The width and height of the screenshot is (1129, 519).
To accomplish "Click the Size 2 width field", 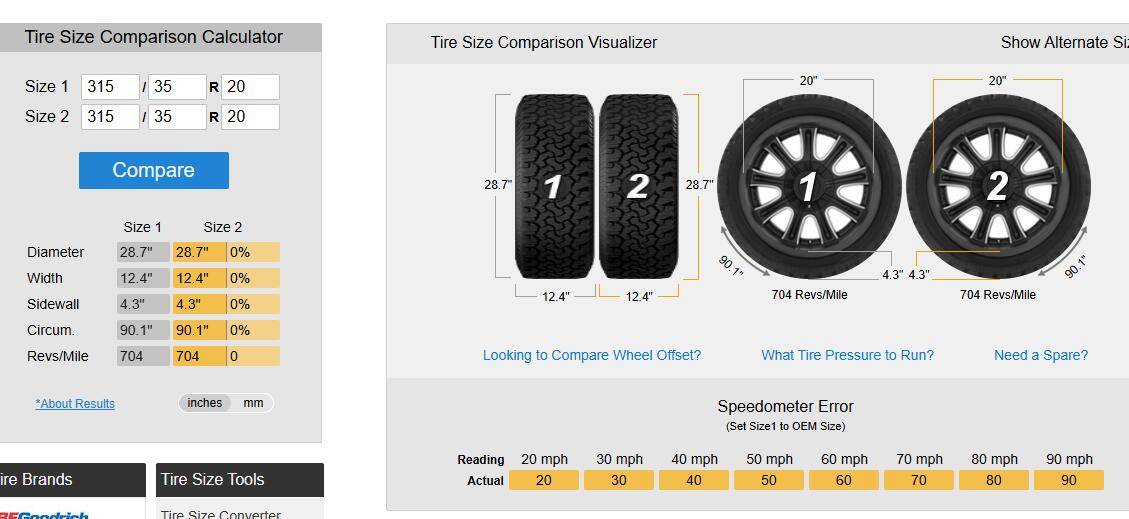I will point(110,117).
